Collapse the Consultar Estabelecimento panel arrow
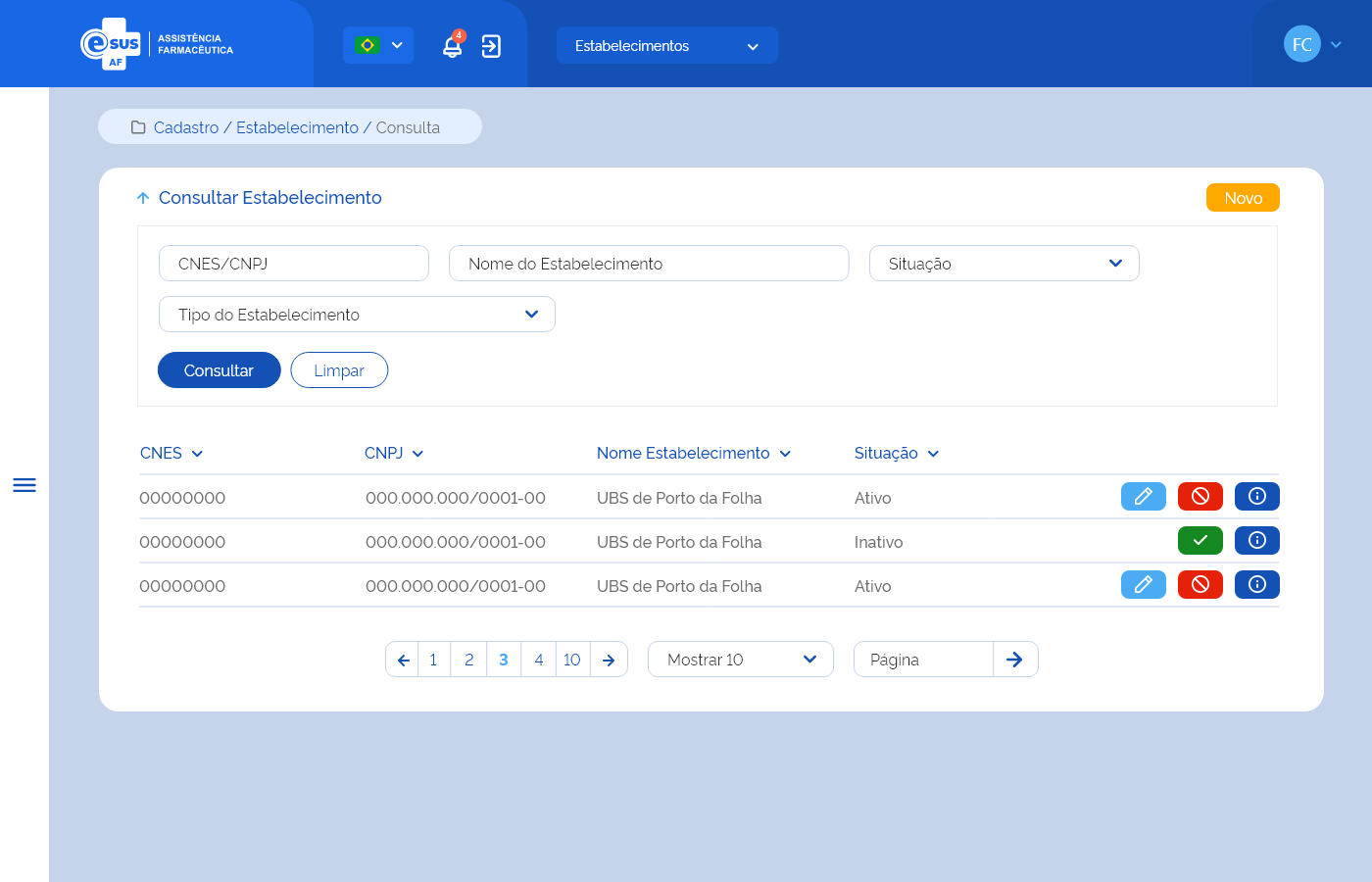Screen dimensions: 1372x882 coord(143,198)
